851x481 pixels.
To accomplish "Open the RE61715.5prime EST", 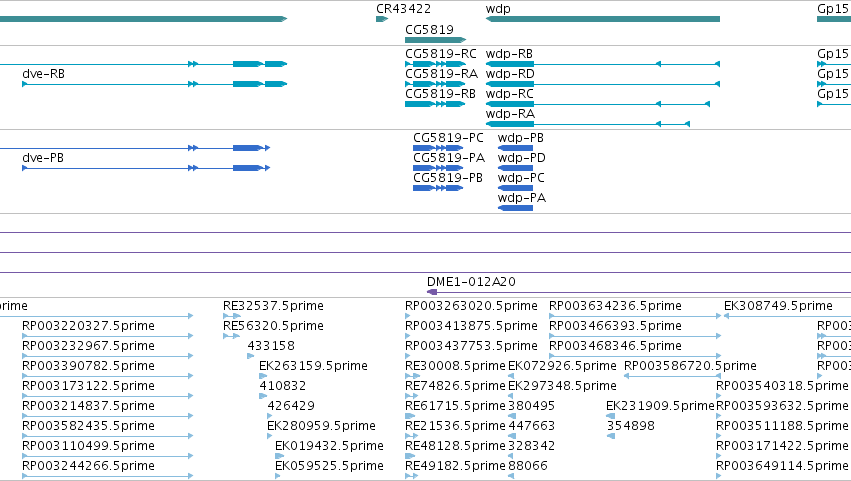I will click(455, 406).
